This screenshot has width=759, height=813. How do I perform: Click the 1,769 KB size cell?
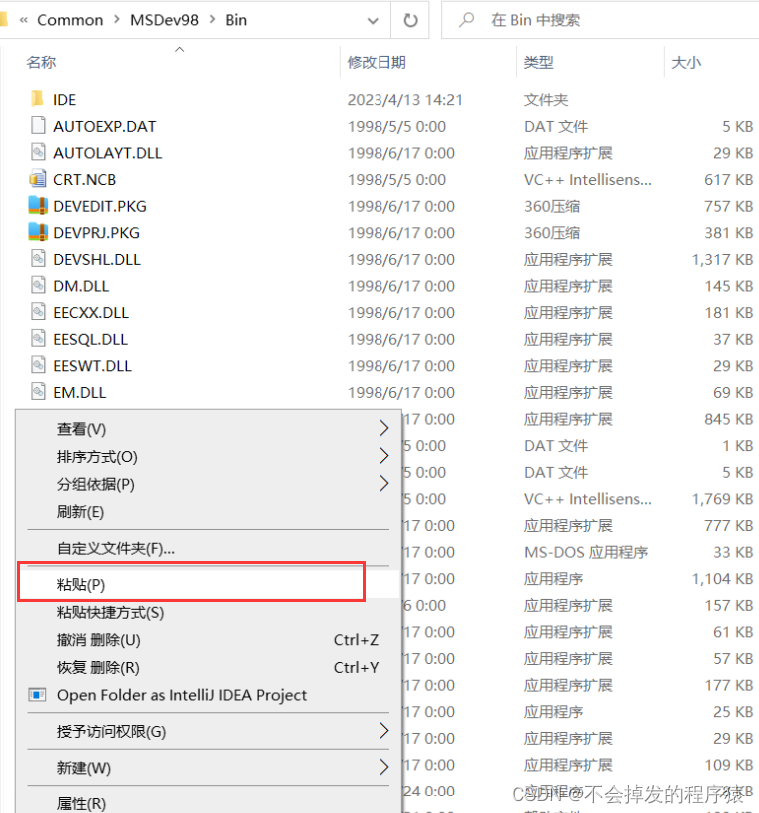[x=722, y=499]
